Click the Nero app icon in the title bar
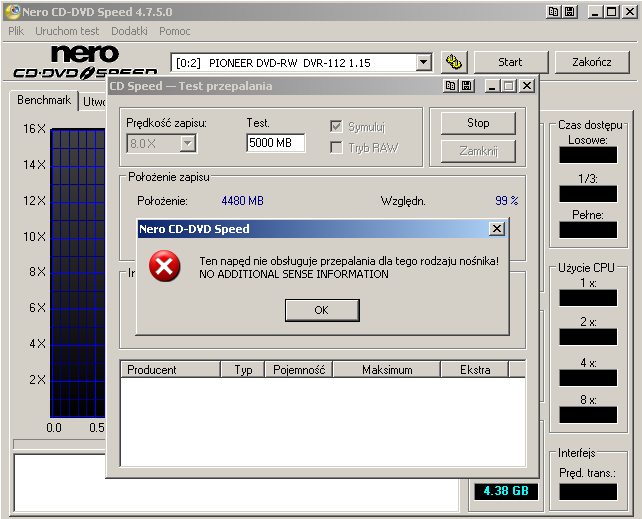642x519 pixels. click(13, 11)
